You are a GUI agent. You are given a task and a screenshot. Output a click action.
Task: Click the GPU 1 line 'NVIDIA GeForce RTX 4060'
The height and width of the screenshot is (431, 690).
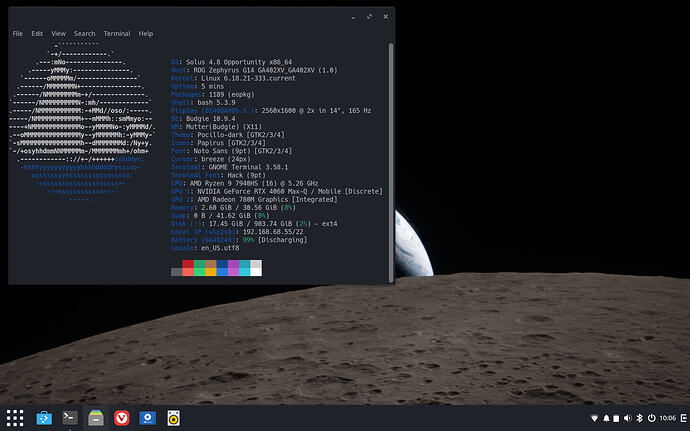click(277, 192)
